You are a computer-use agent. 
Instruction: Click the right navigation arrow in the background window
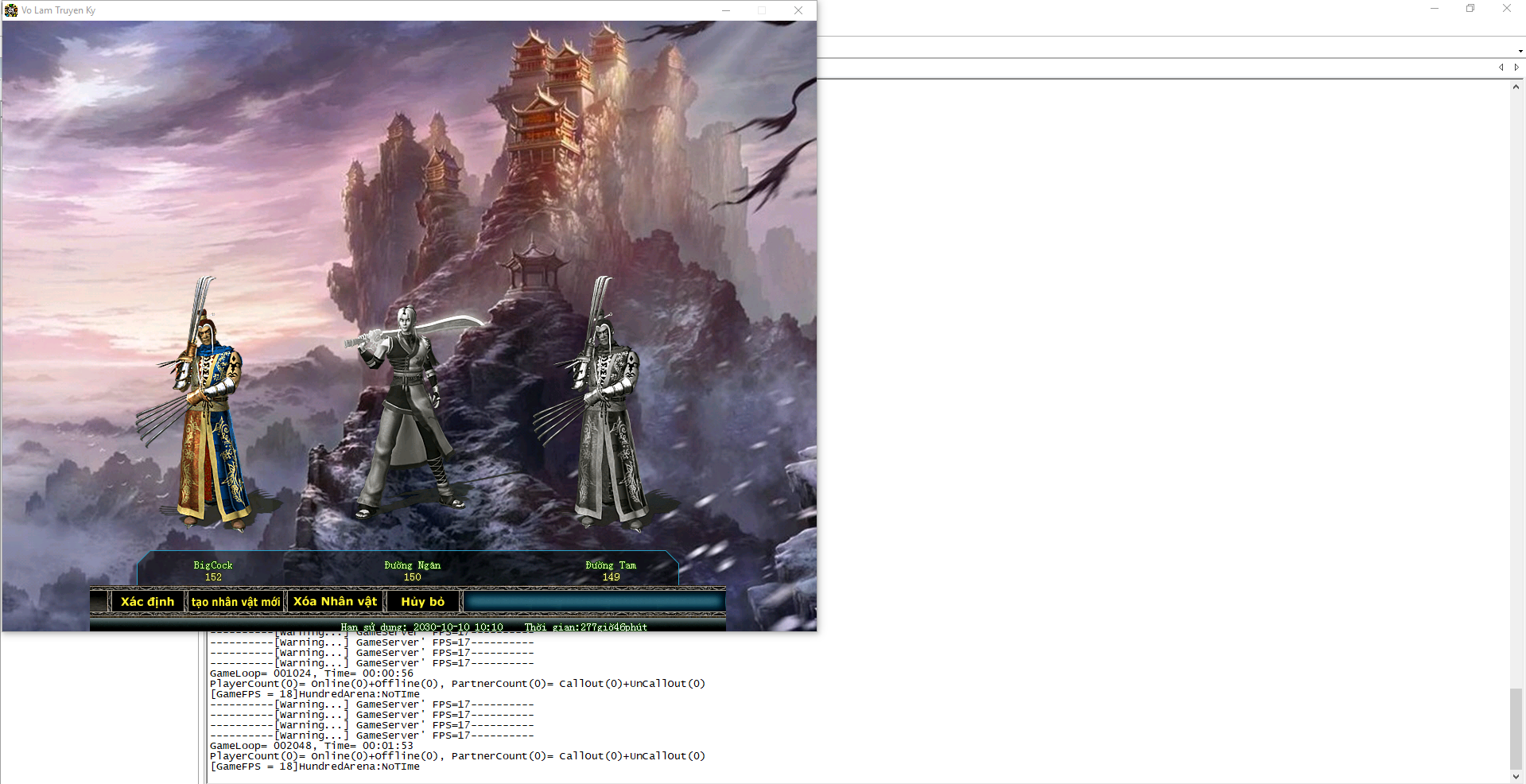pos(1518,68)
